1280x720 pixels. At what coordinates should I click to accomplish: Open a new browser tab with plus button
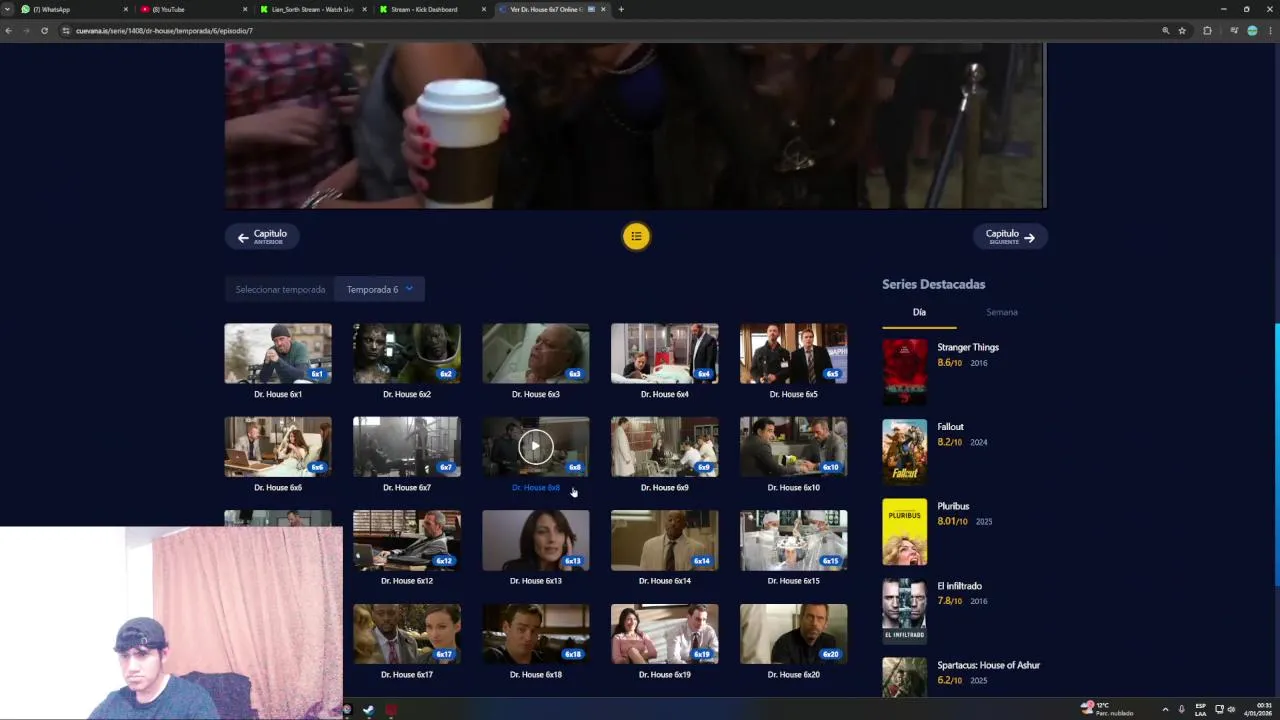[621, 9]
